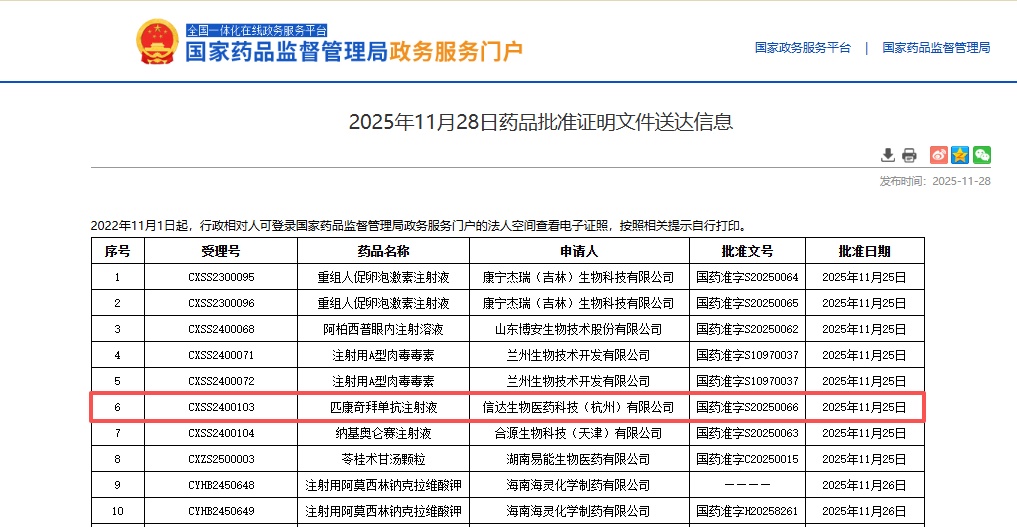Click applicant 山东博安生物技术股份有限公司
Image resolution: width=1017 pixels, height=527 pixels.
click(579, 329)
